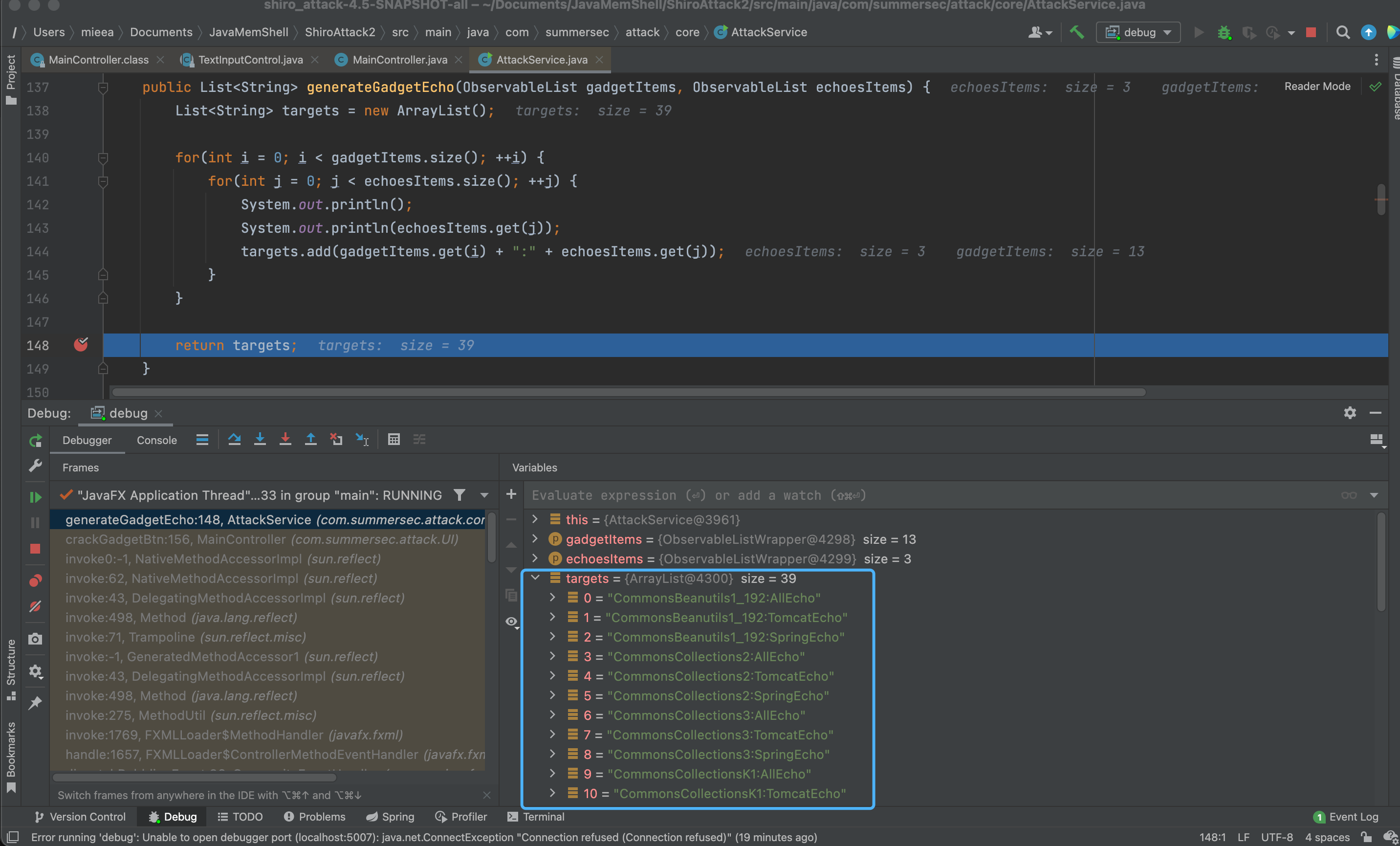Viewport: 1400px width, 846px height.
Task: Click the Stop icon in debug sidebar
Action: pyautogui.click(x=35, y=549)
